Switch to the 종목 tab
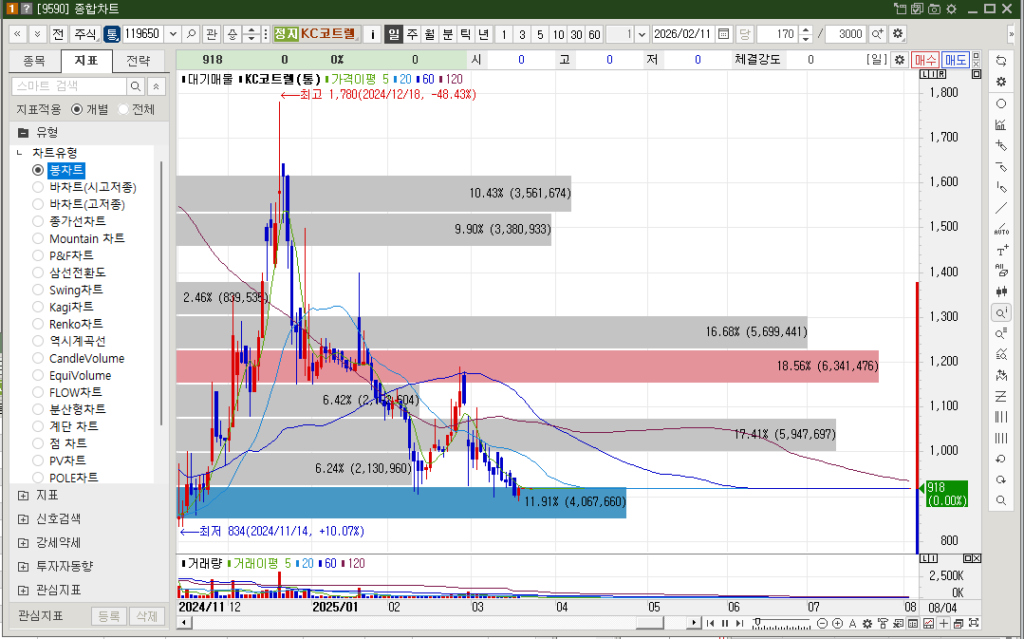 34,61
